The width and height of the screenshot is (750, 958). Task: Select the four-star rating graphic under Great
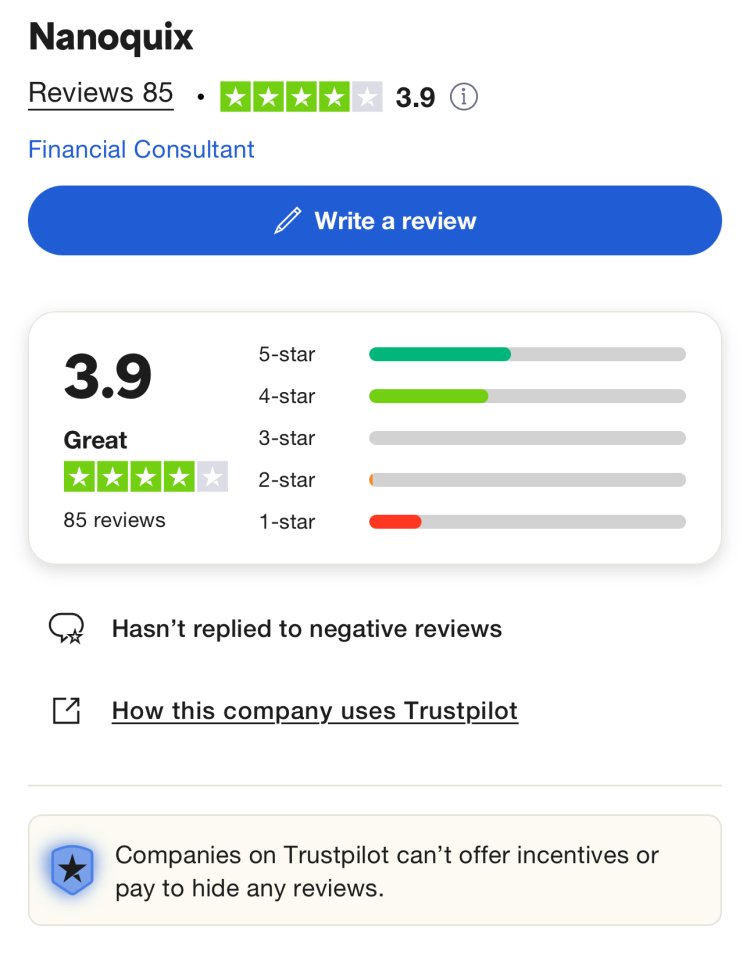[146, 477]
